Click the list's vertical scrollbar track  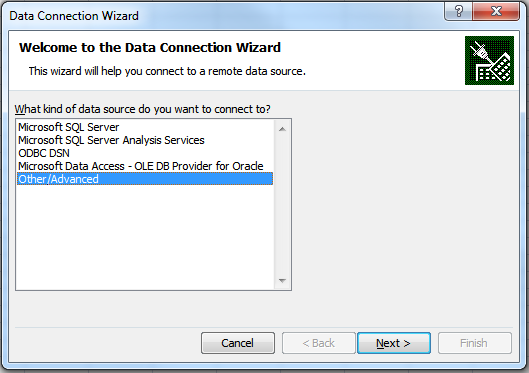(x=282, y=205)
